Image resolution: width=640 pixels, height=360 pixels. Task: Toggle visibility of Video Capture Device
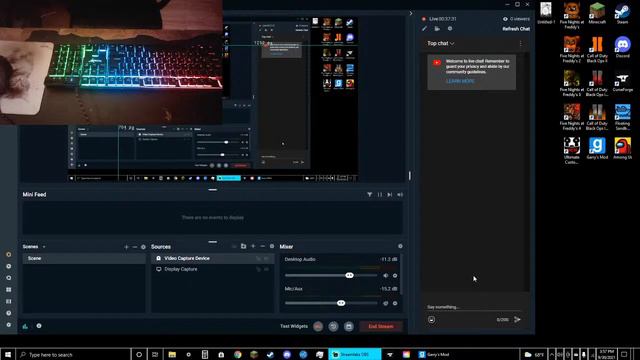[267, 258]
